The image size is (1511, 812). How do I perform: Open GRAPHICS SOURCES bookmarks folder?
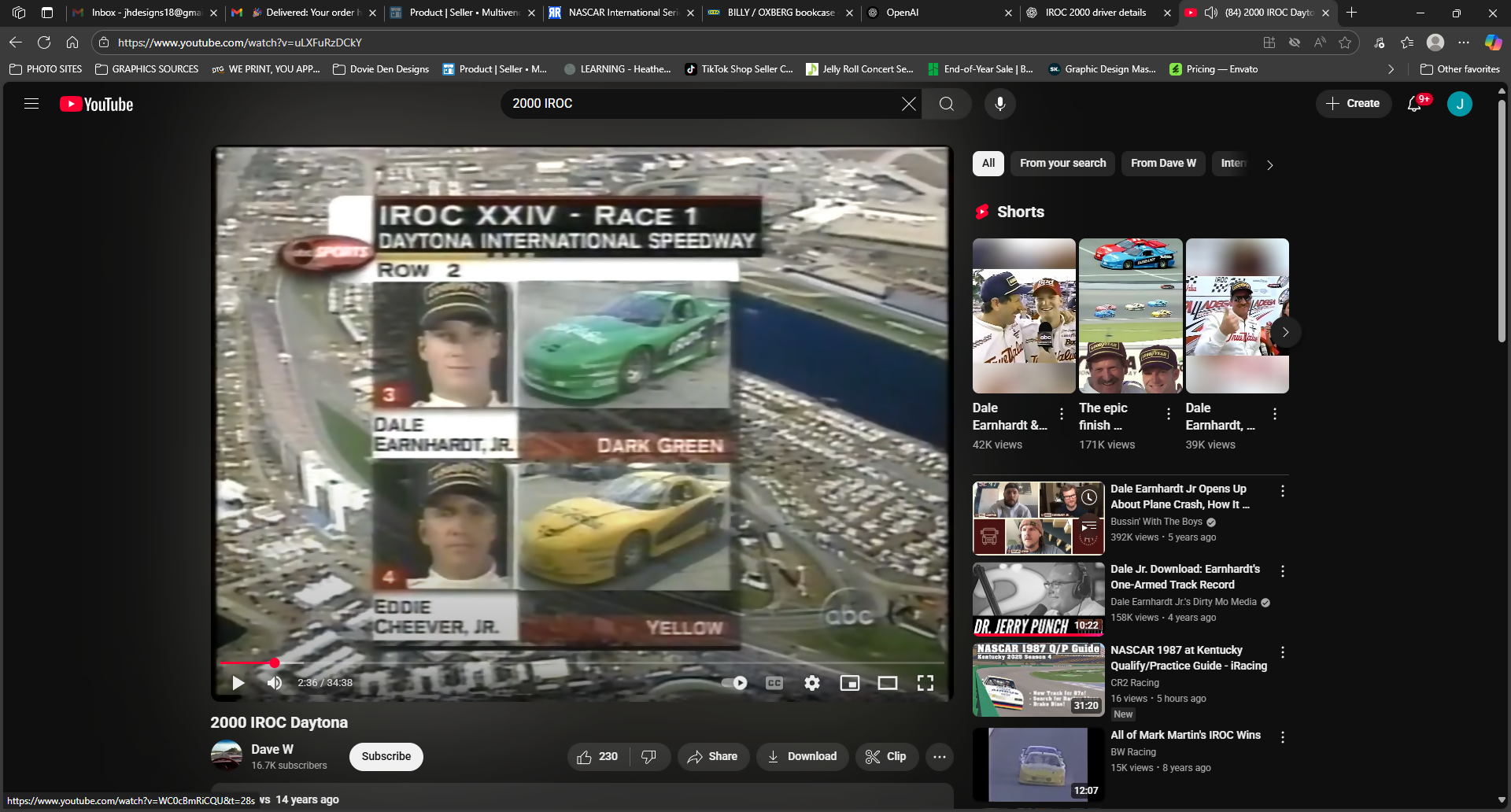147,69
